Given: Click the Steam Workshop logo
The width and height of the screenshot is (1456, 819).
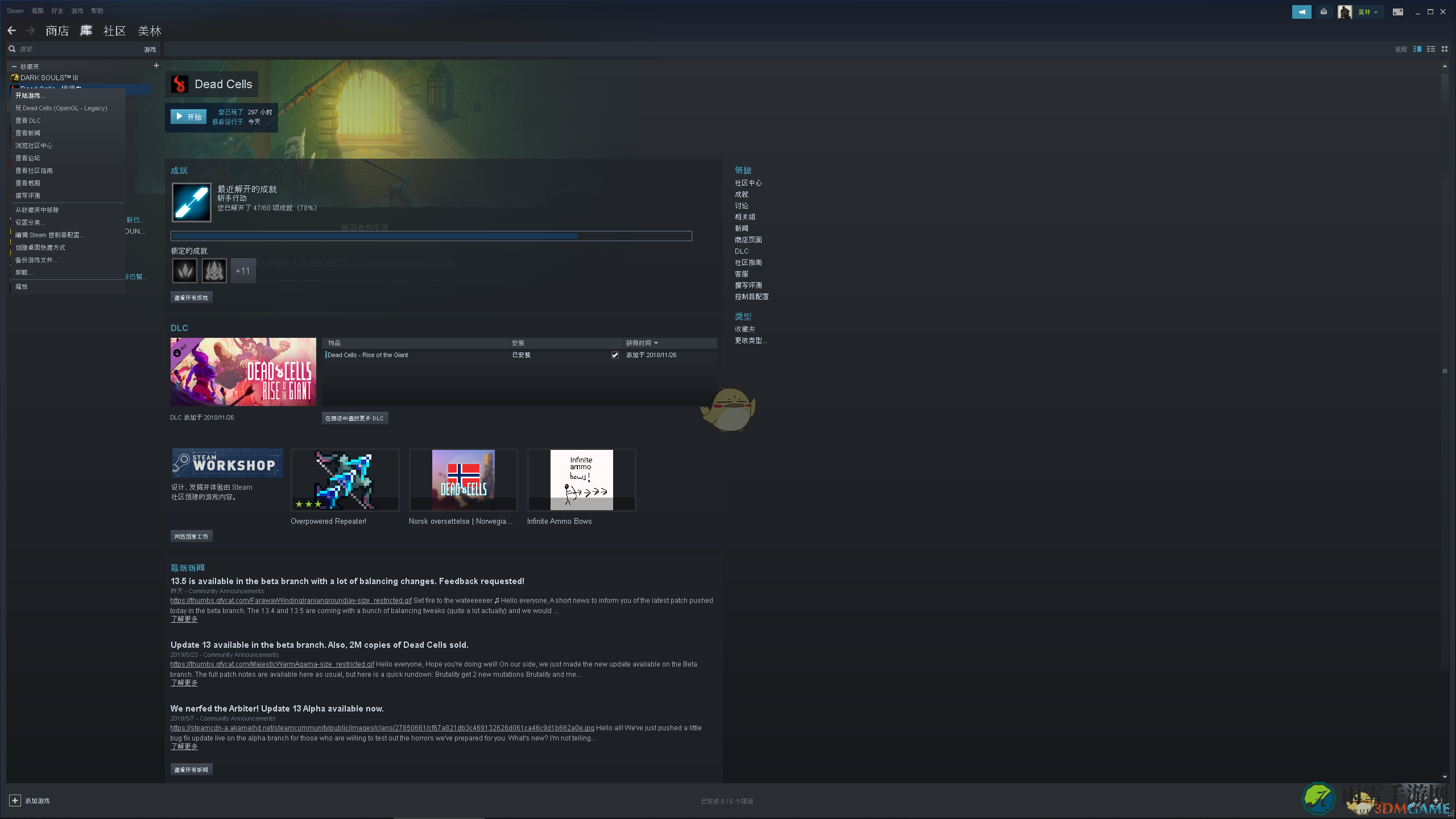Looking at the screenshot, I should click(227, 462).
